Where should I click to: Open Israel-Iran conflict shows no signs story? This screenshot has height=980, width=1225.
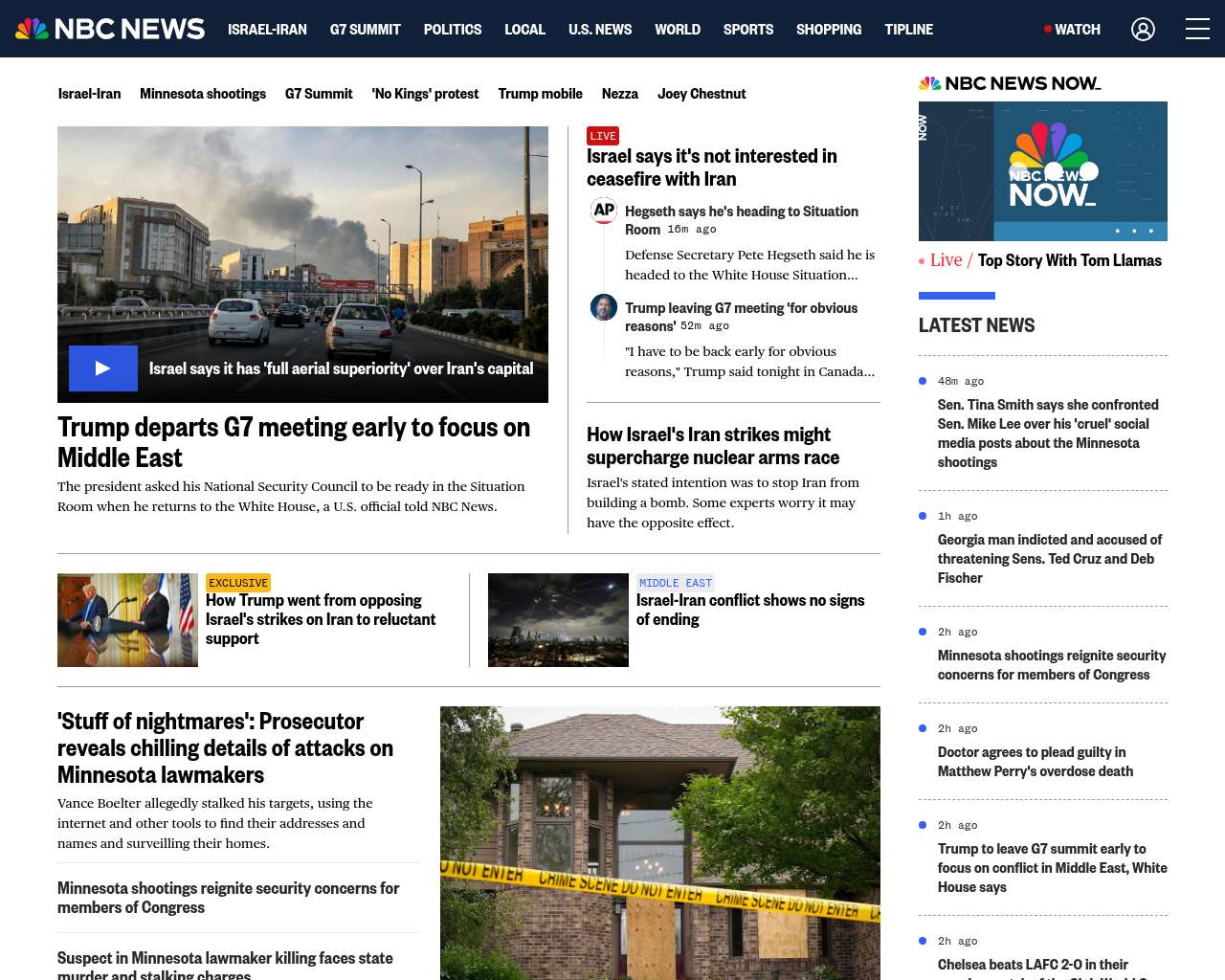coord(750,610)
